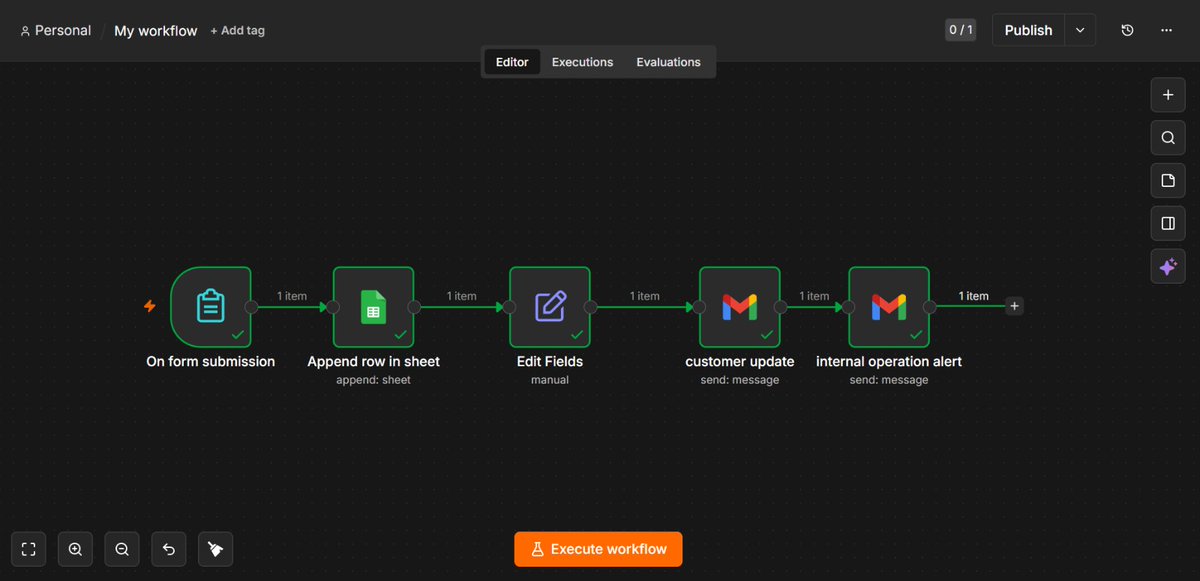This screenshot has height=581, width=1200.
Task: Fit workflow to view
Action: pyautogui.click(x=29, y=549)
